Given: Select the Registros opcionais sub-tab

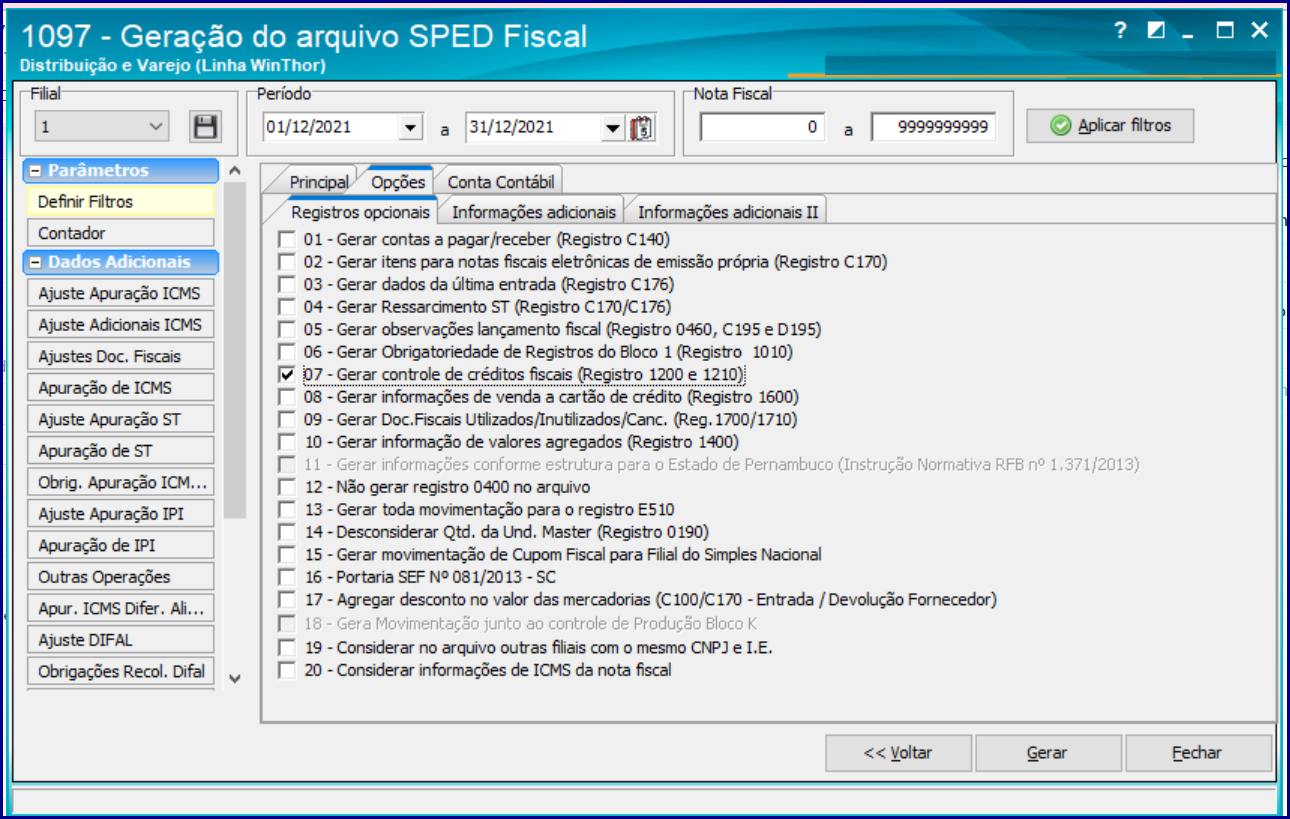Looking at the screenshot, I should (360, 212).
